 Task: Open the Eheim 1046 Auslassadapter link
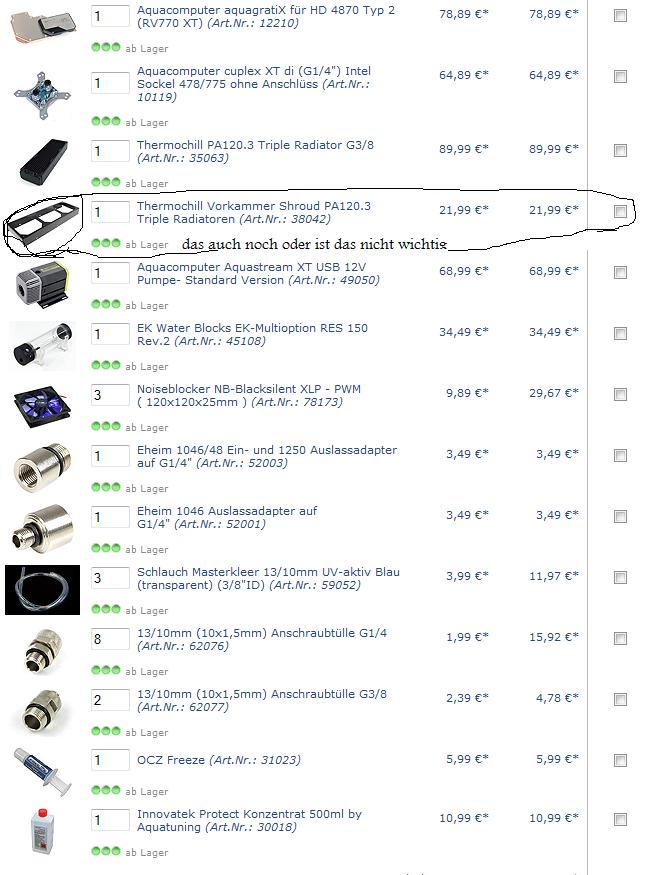227,517
